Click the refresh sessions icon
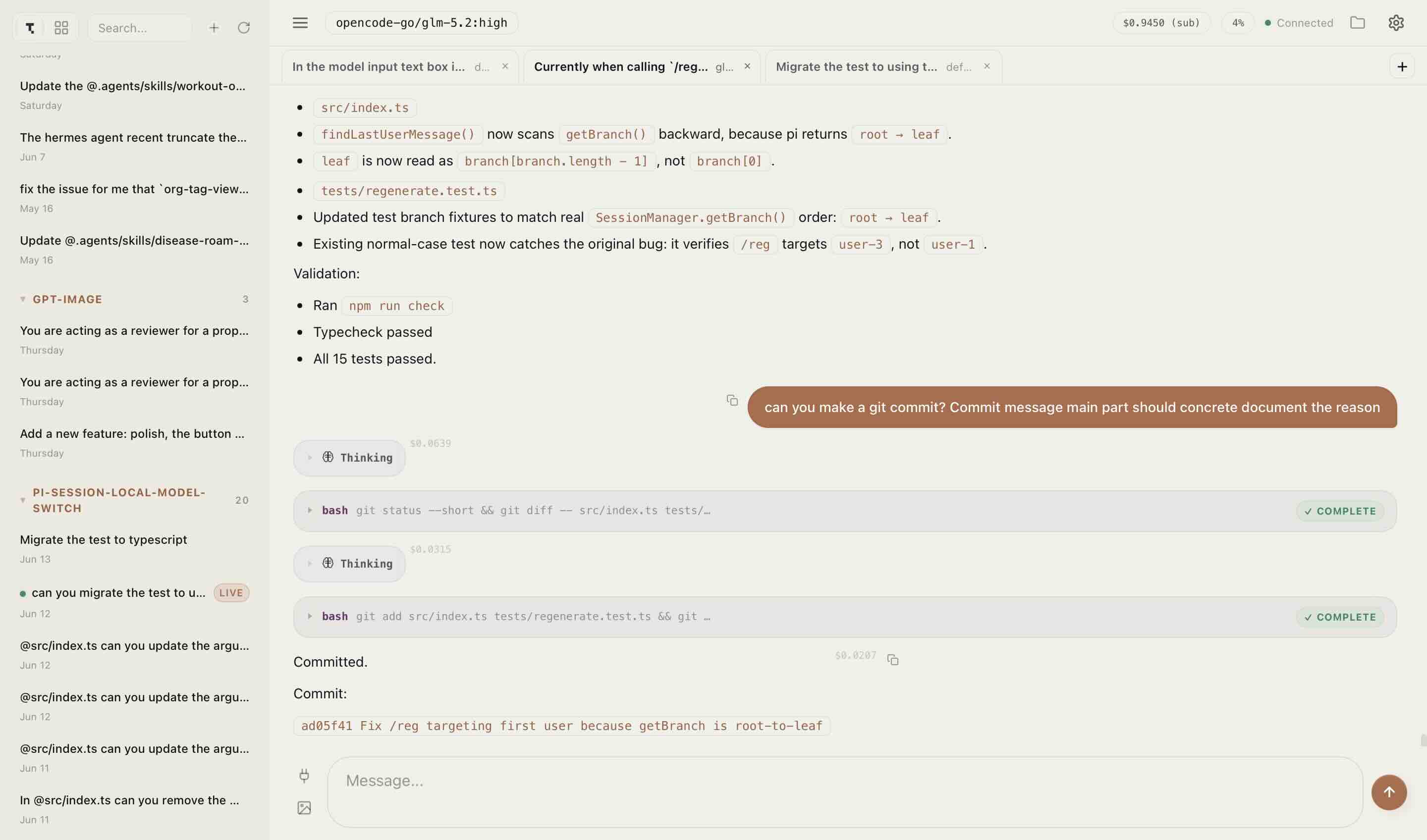1427x840 pixels. (243, 28)
